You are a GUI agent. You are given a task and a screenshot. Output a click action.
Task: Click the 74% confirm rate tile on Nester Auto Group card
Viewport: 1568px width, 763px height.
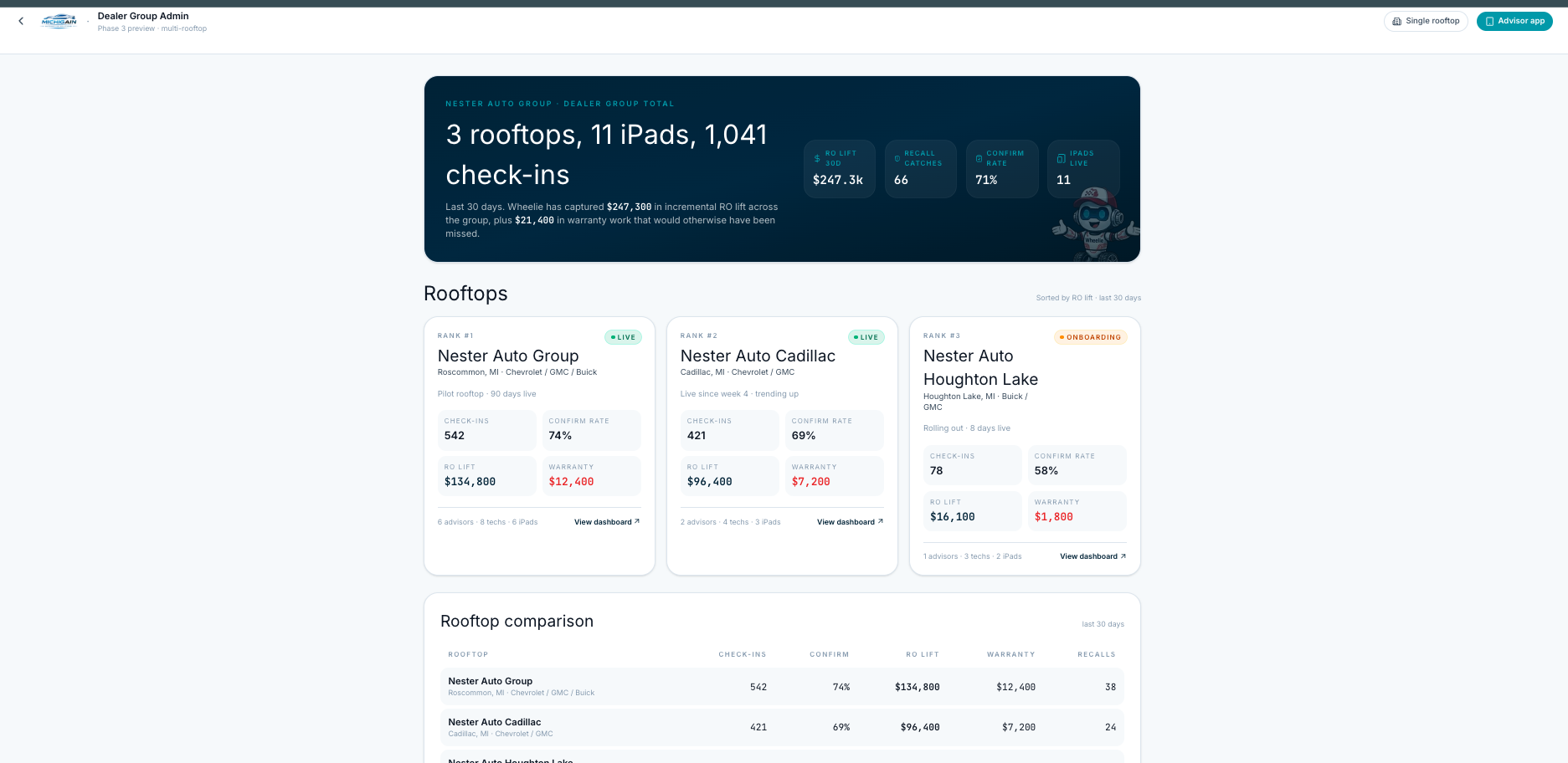592,430
